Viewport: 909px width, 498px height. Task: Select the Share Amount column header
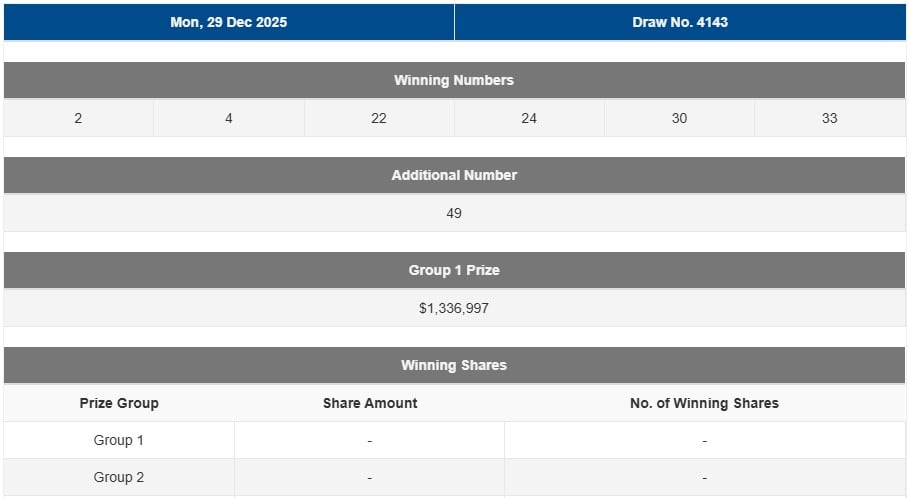370,403
